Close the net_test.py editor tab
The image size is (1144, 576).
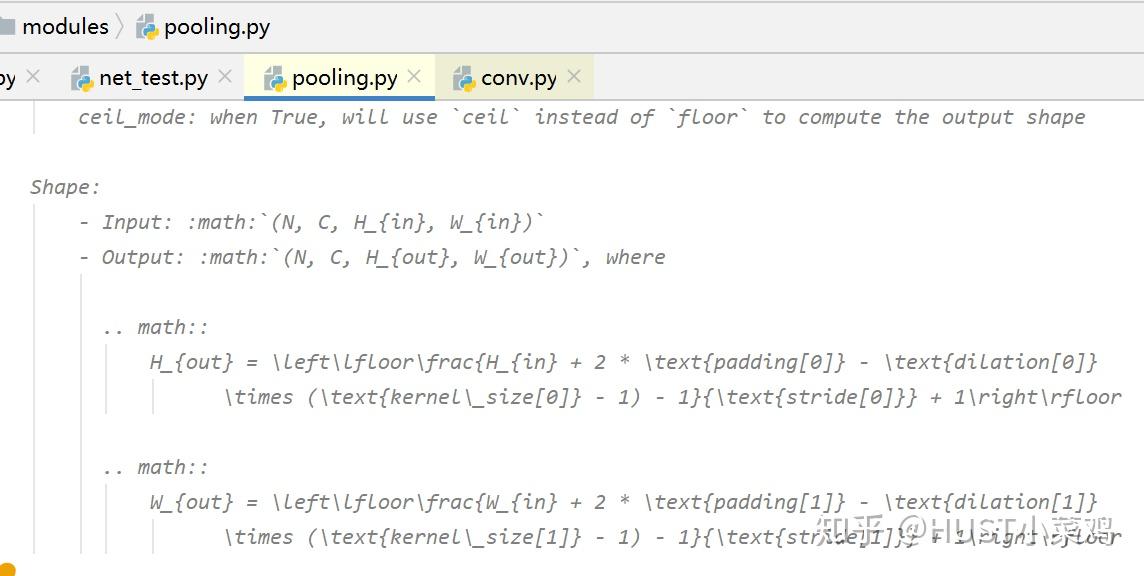tap(225, 77)
